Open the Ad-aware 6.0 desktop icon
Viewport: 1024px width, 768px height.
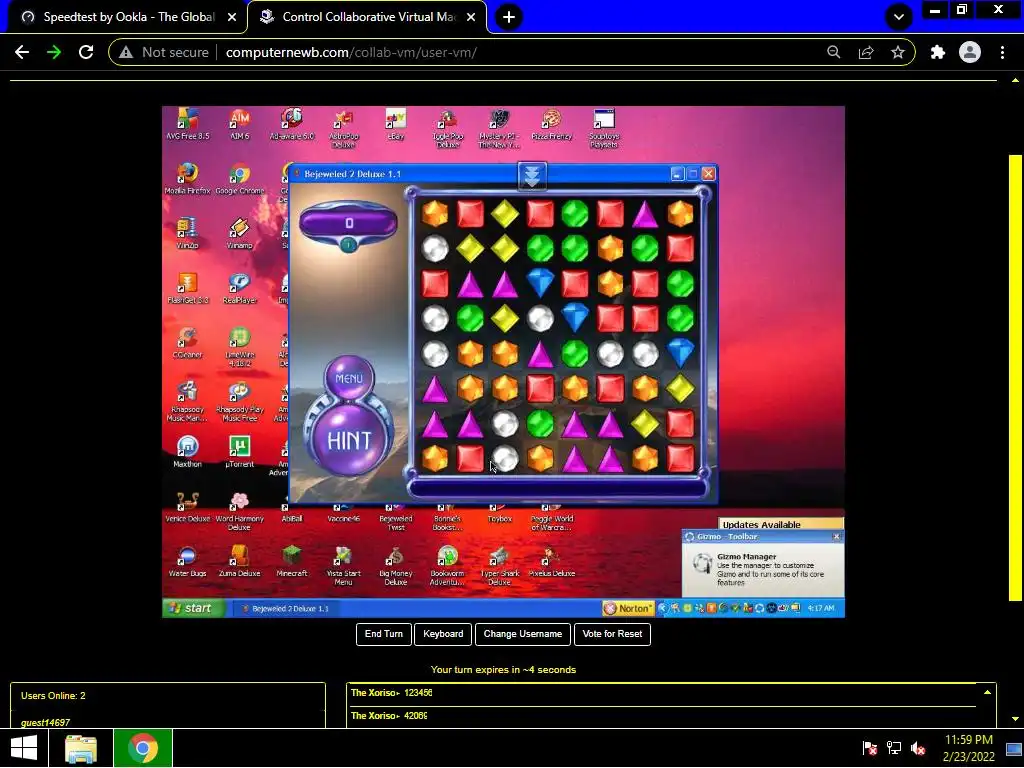click(292, 124)
